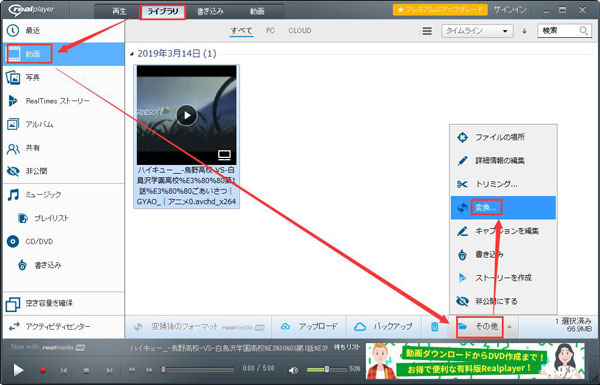Image resolution: width=600 pixels, height=385 pixels.
Task: Play the video thumbnail's play overlay
Action: click(x=187, y=115)
